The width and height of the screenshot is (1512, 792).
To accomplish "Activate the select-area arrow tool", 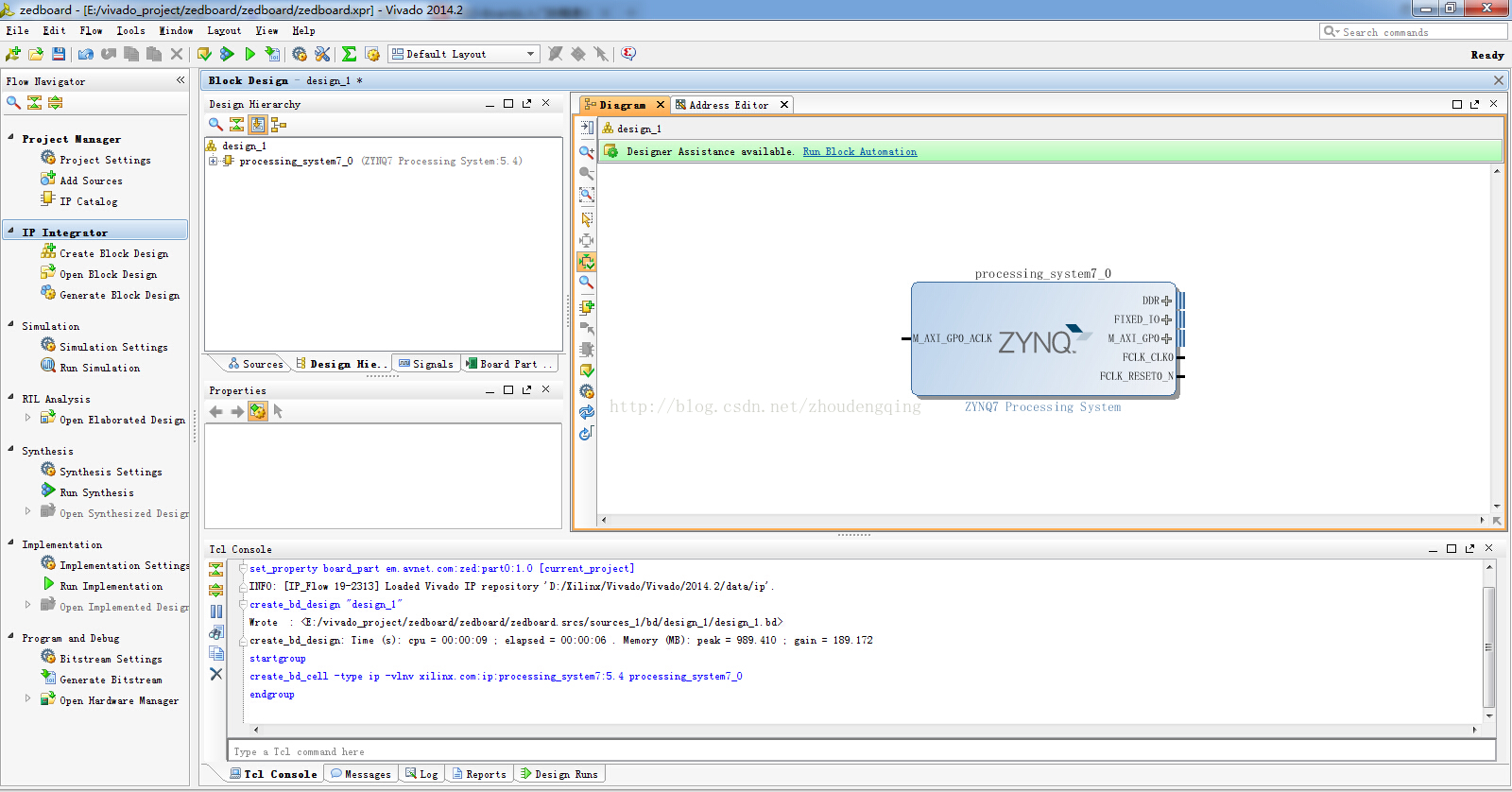I will [x=587, y=218].
